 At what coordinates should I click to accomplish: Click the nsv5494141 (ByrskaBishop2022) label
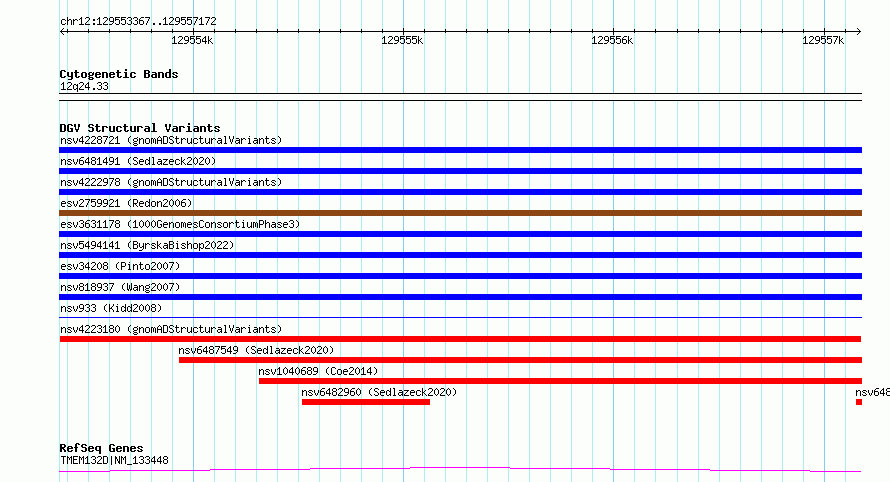pyautogui.click(x=147, y=245)
